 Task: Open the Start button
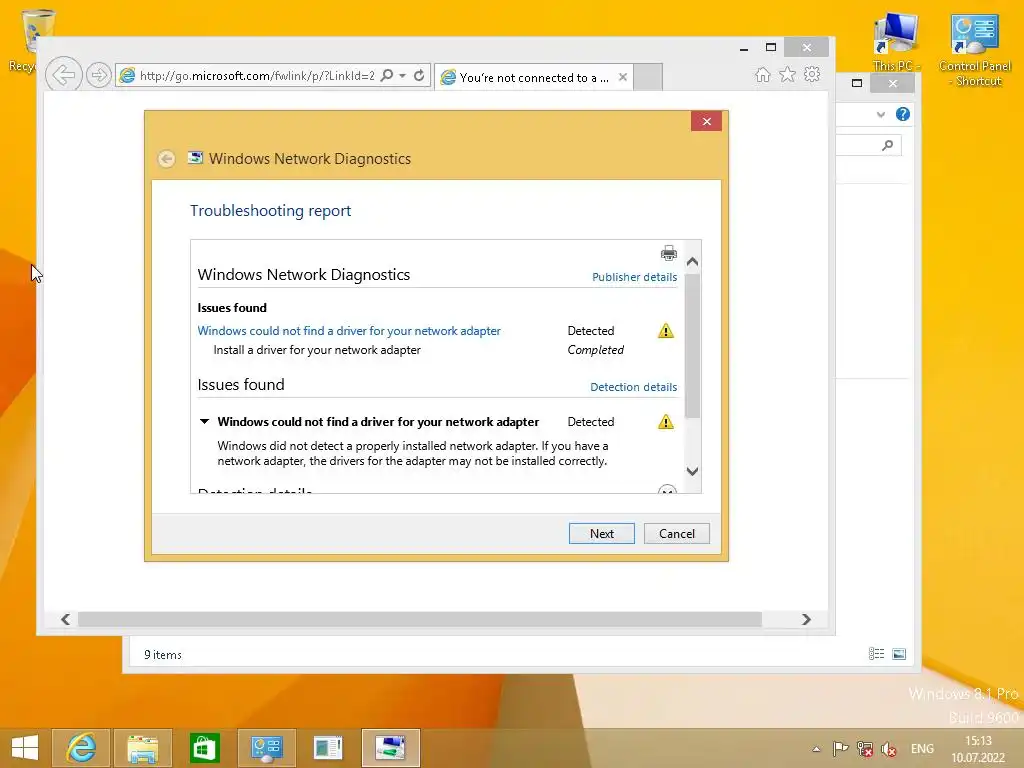[x=25, y=748]
